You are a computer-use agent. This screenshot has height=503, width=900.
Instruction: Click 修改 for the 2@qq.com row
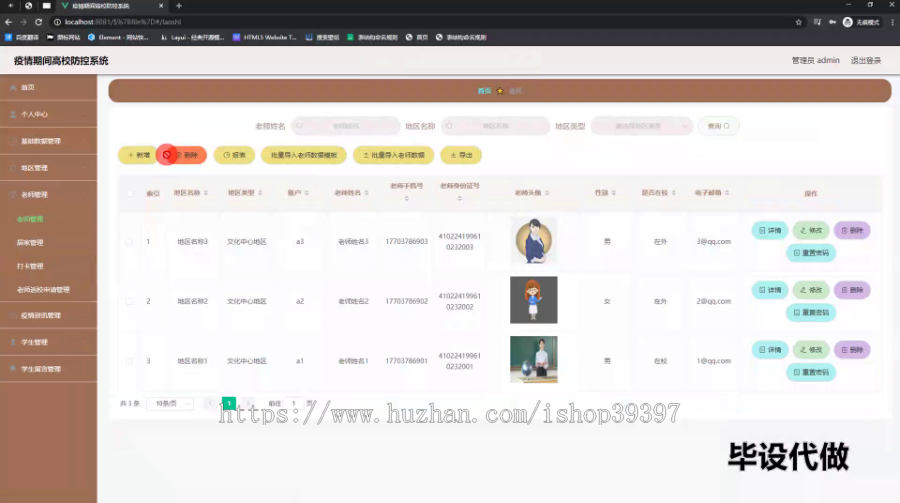(811, 290)
